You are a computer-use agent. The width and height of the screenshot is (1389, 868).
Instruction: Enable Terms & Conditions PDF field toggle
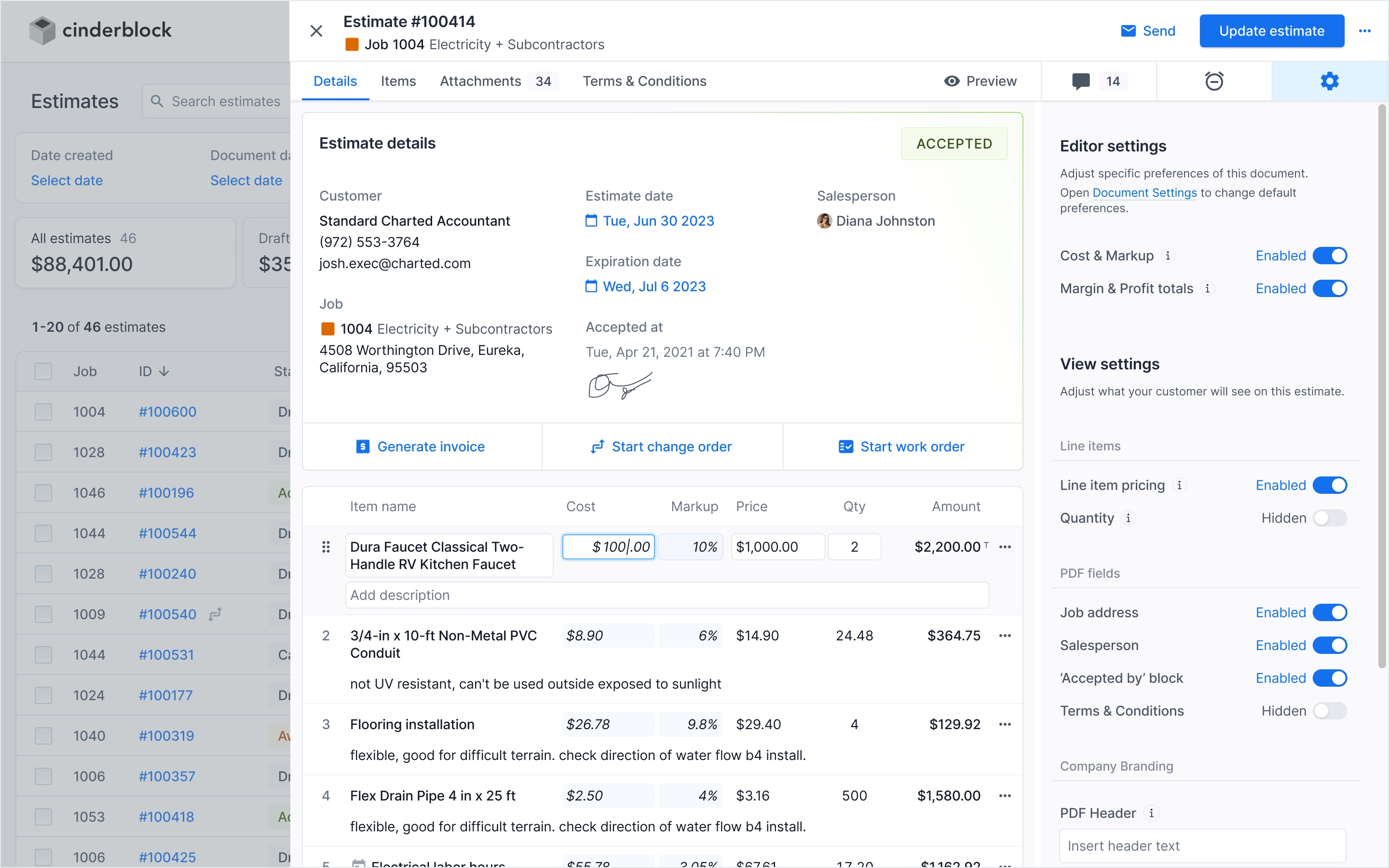pyautogui.click(x=1329, y=711)
